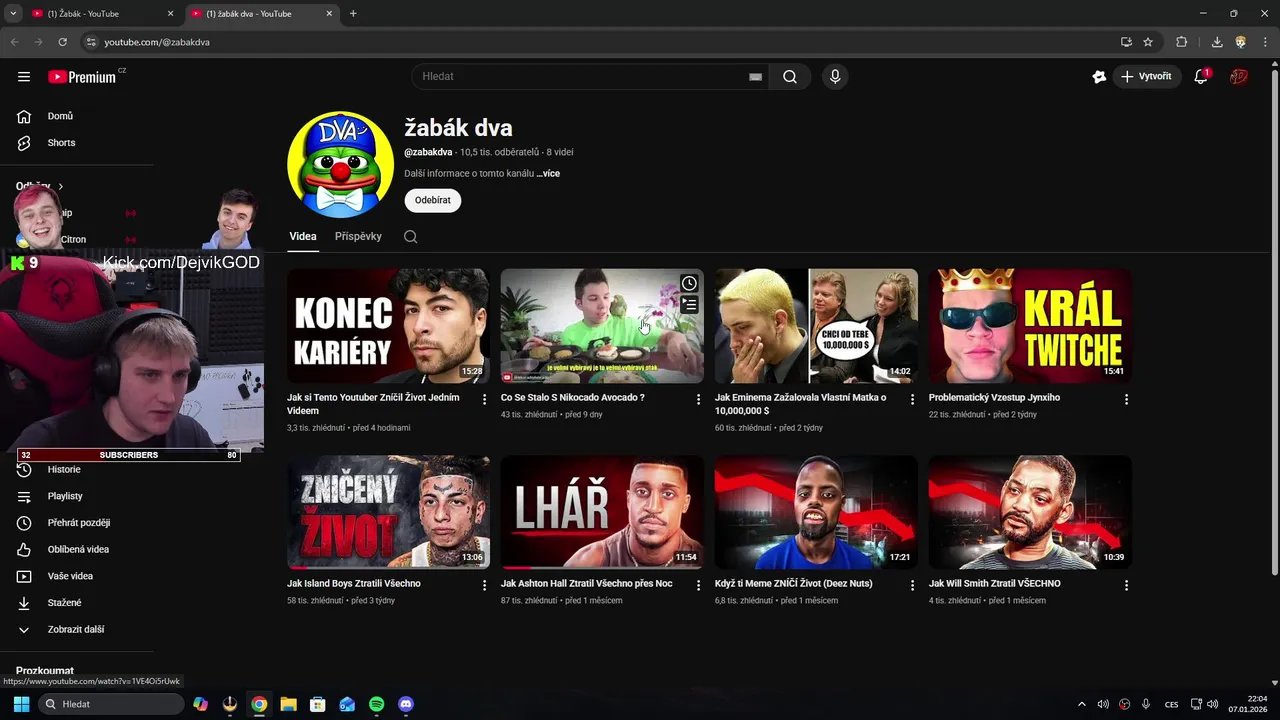Open Oblíbená videa in sidebar
This screenshot has height=720, width=1280.
76,549
